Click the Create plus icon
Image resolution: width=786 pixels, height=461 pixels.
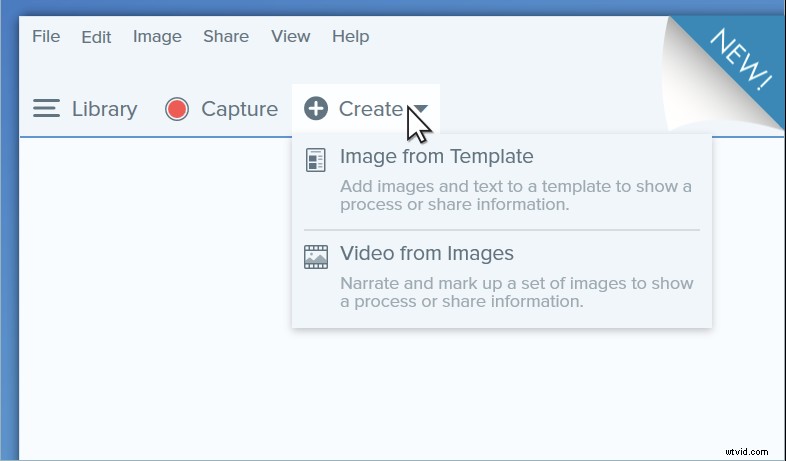[x=316, y=109]
